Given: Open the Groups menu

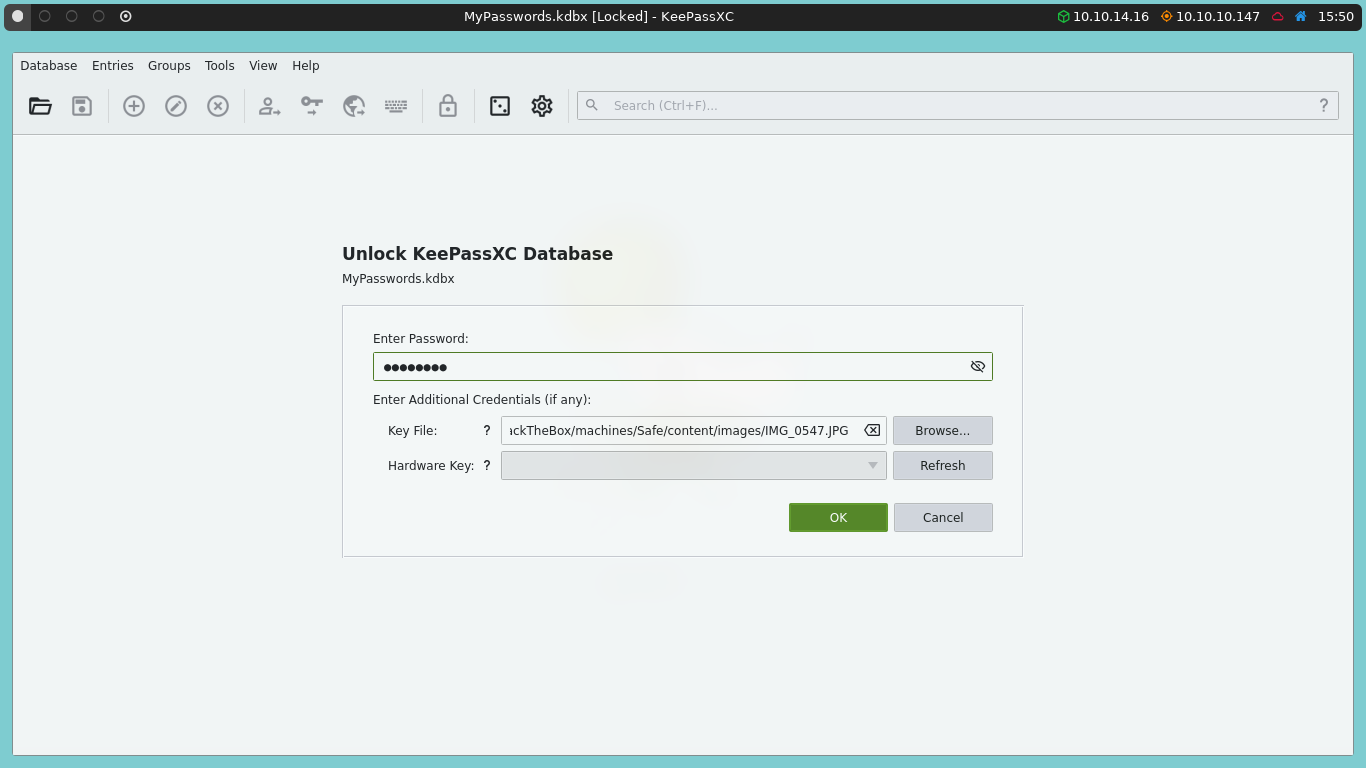Looking at the screenshot, I should point(169,66).
